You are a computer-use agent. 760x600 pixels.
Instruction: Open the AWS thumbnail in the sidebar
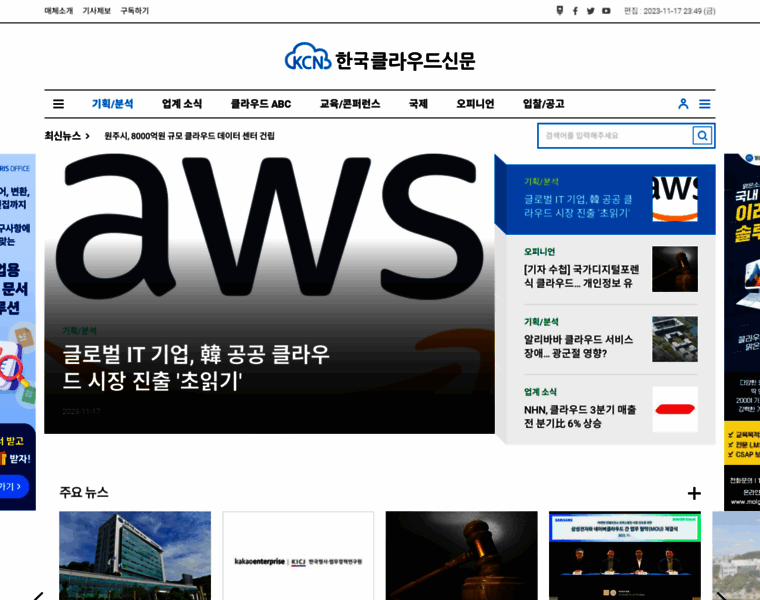(x=675, y=199)
